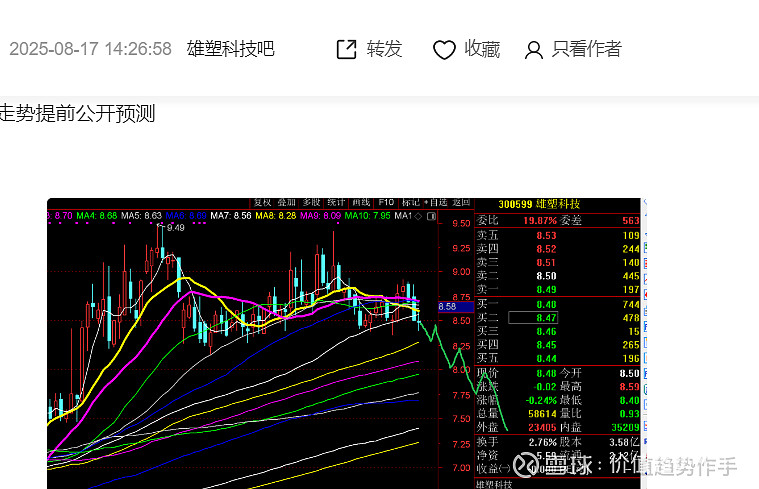The image size is (759, 489).
Task: Click 画线 in the chart toolbar
Action: [361, 202]
